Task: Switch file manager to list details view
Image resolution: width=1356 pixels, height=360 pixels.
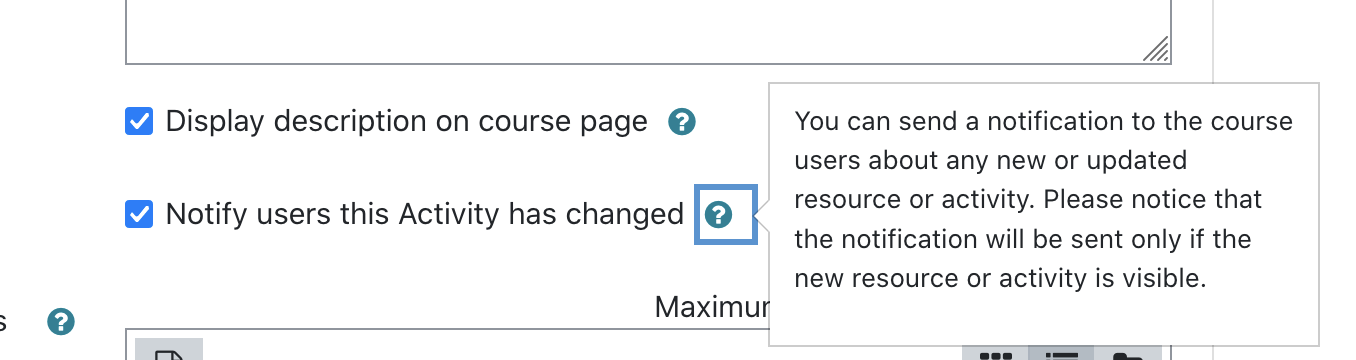Action: pyautogui.click(x=1061, y=353)
